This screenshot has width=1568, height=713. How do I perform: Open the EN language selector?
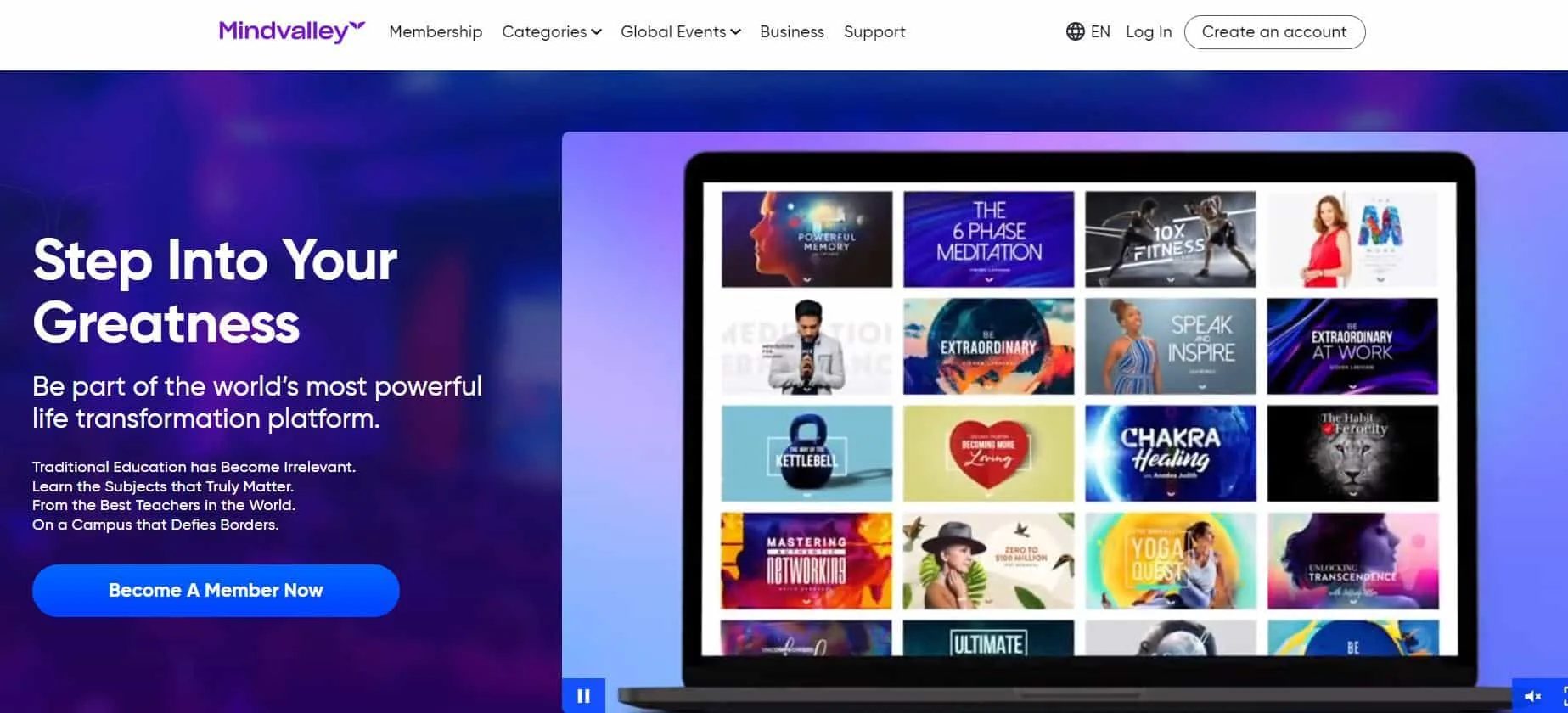pyautogui.click(x=1088, y=32)
